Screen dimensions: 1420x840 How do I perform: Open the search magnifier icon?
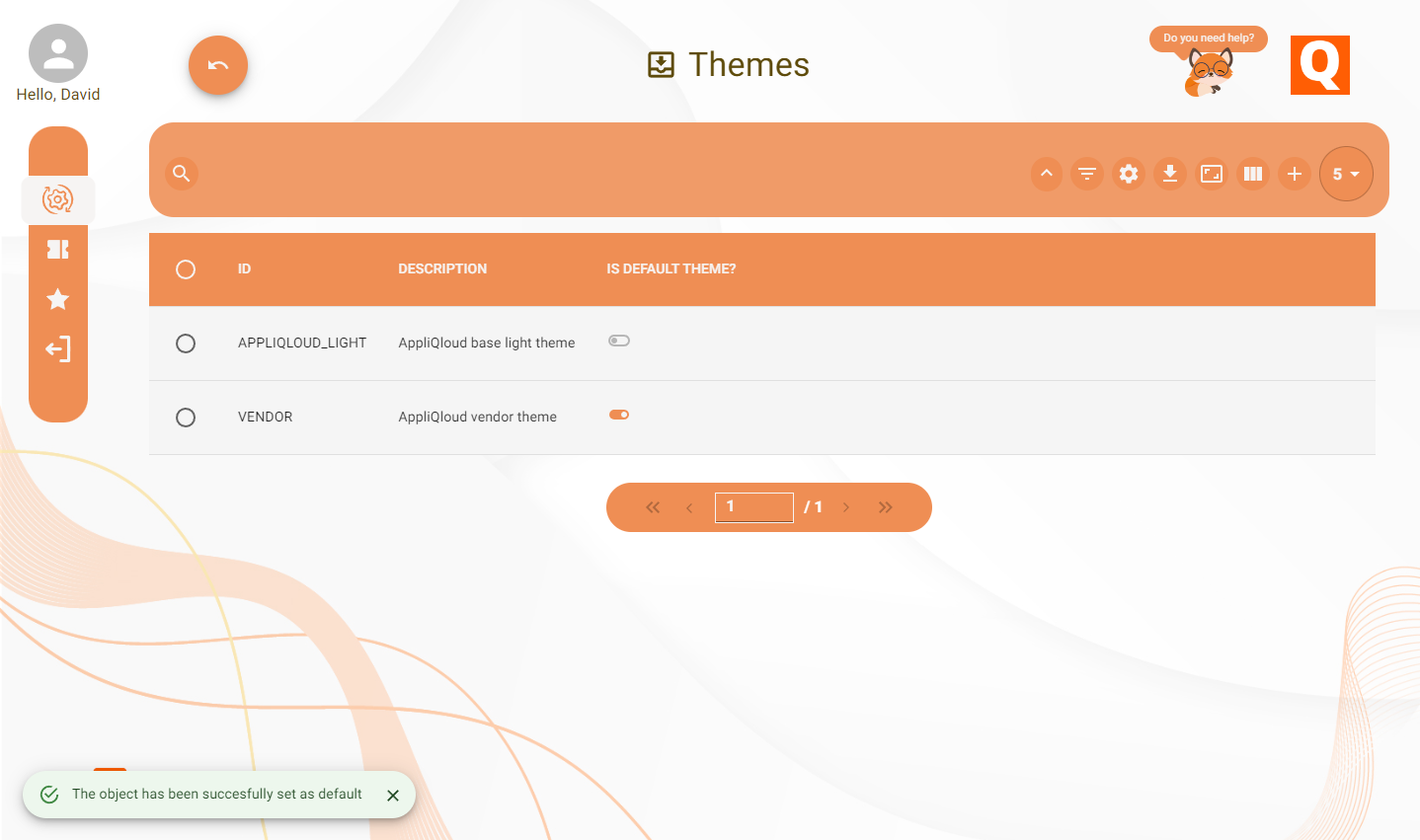tap(181, 173)
